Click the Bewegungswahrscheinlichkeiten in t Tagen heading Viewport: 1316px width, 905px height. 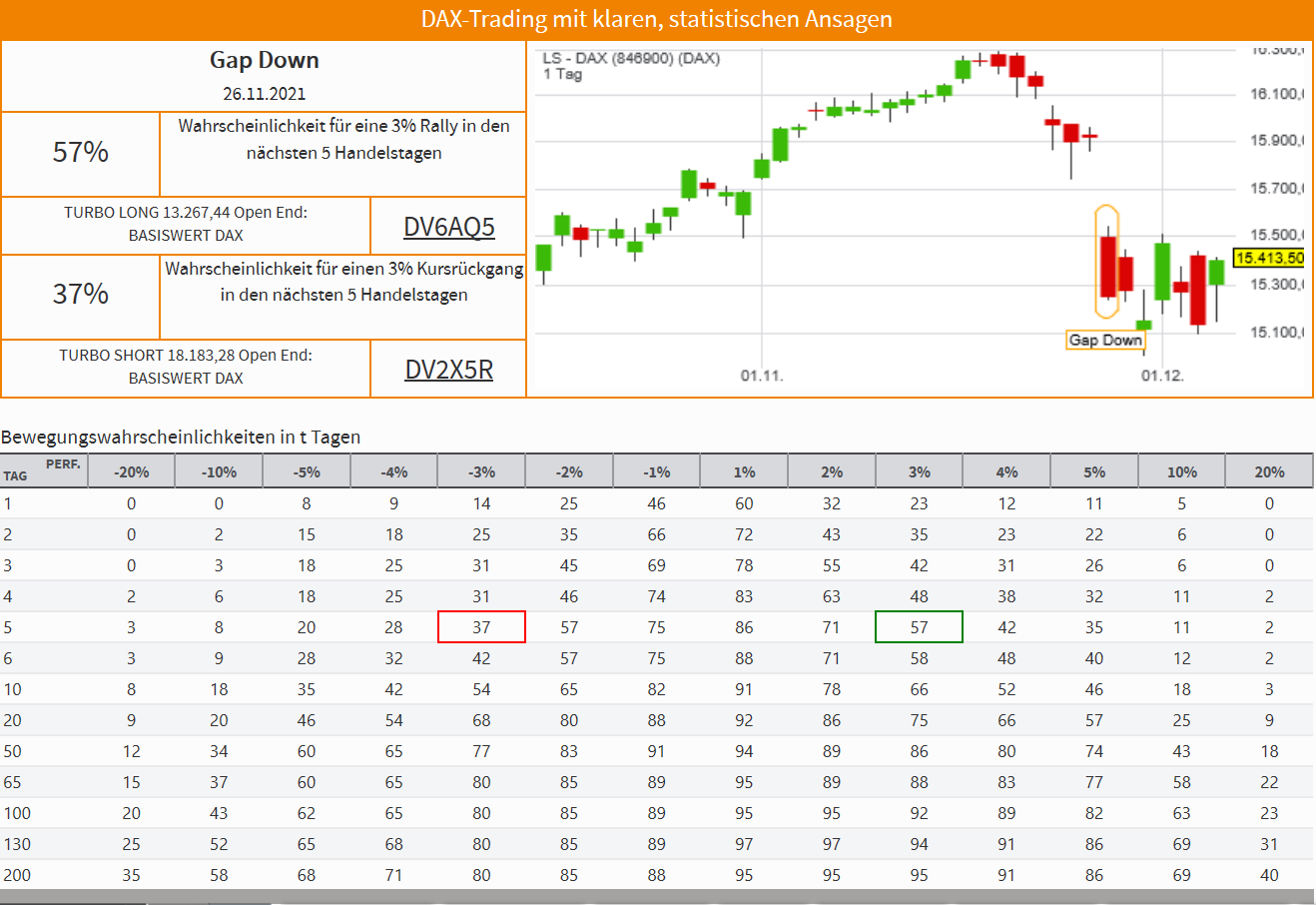(x=181, y=438)
